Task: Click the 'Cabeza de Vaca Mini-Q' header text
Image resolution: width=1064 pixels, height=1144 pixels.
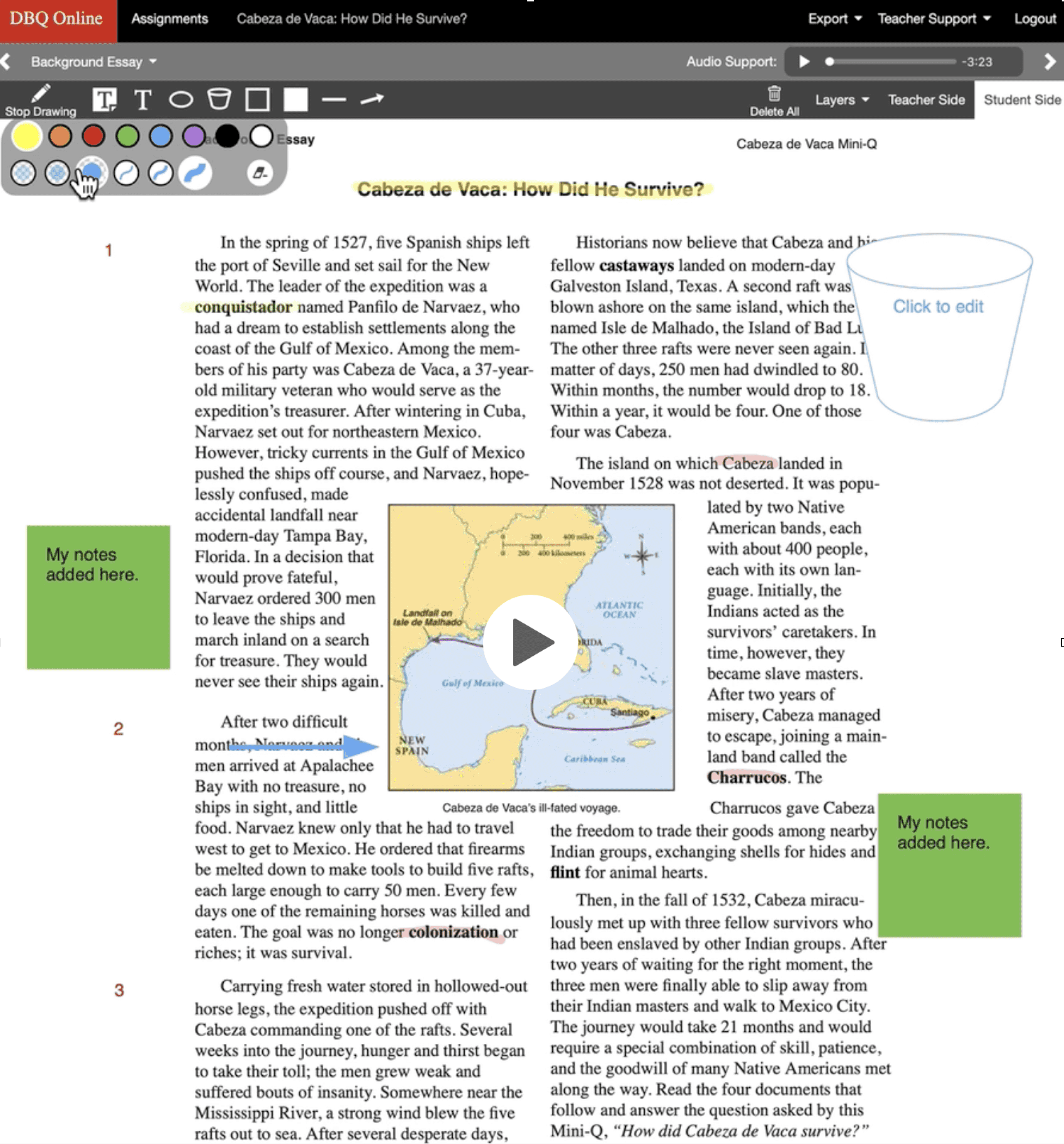Action: point(806,144)
